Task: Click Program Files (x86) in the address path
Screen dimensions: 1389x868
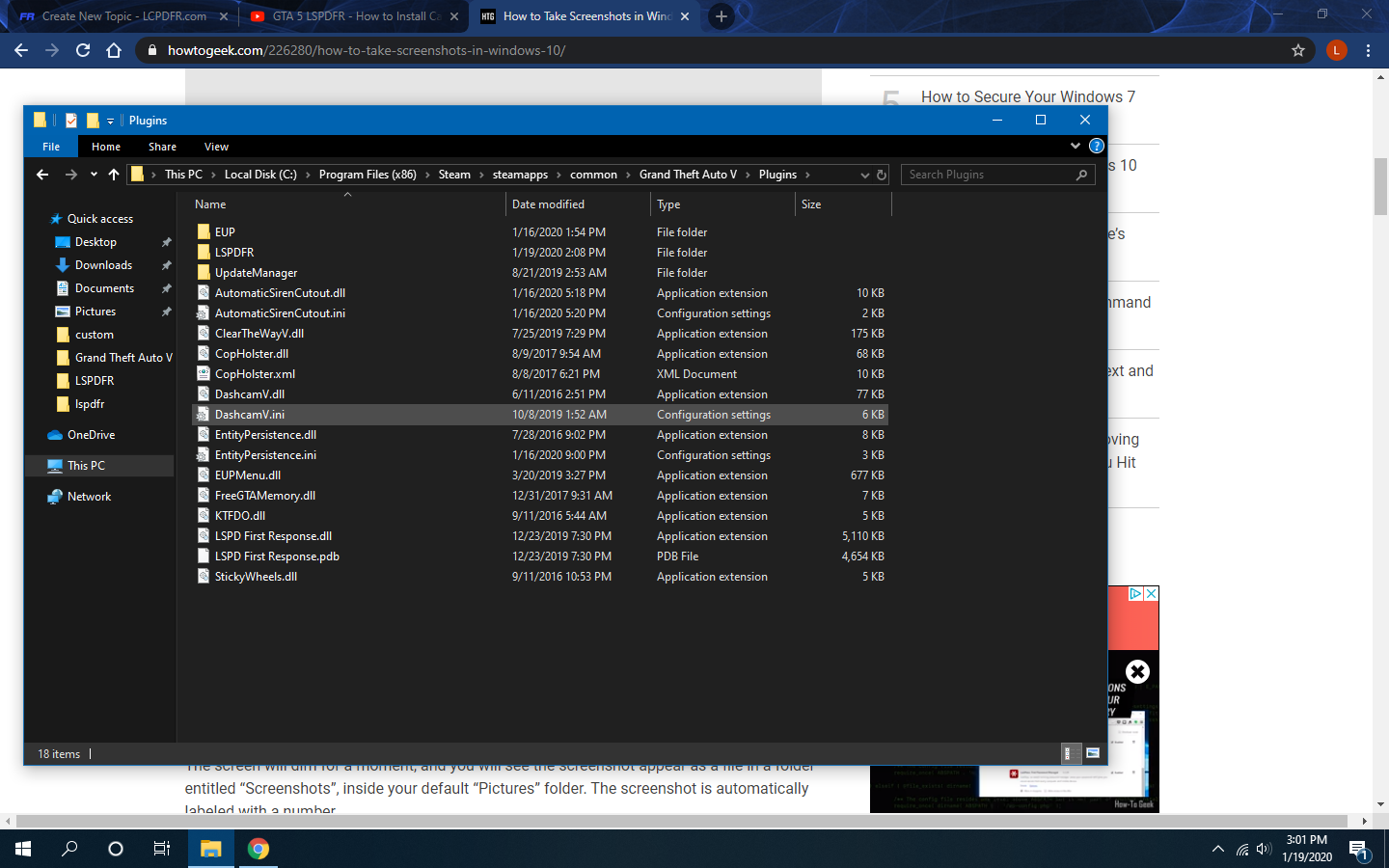Action: tap(368, 175)
